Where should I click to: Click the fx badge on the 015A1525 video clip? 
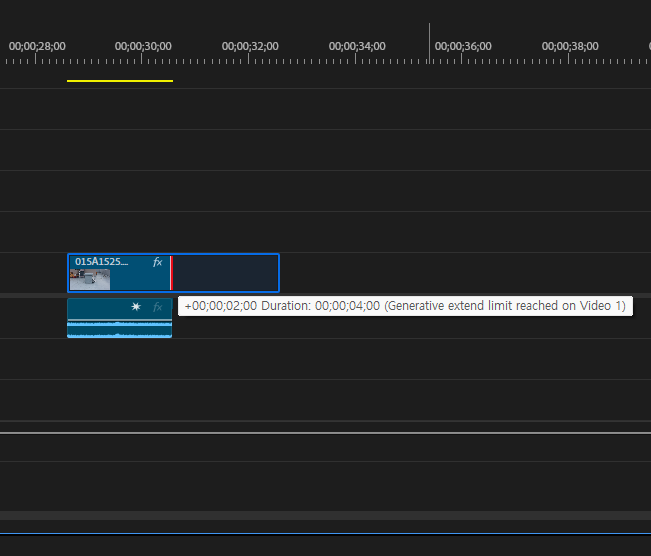157,262
